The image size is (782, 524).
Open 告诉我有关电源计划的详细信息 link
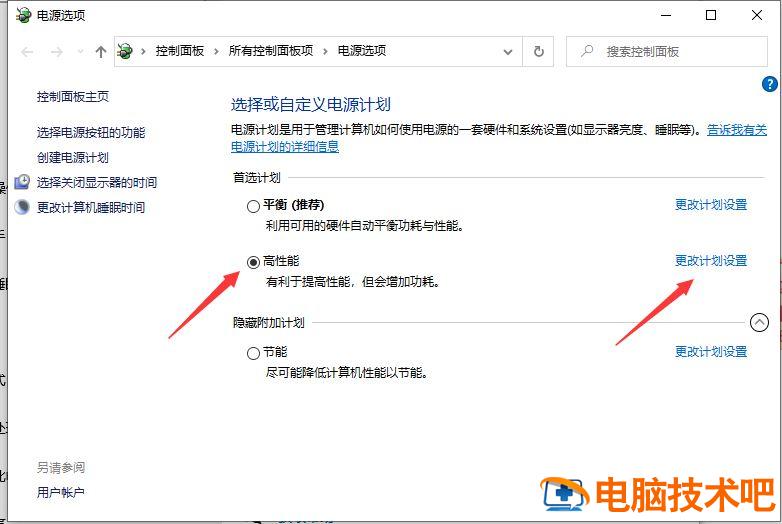[737, 130]
